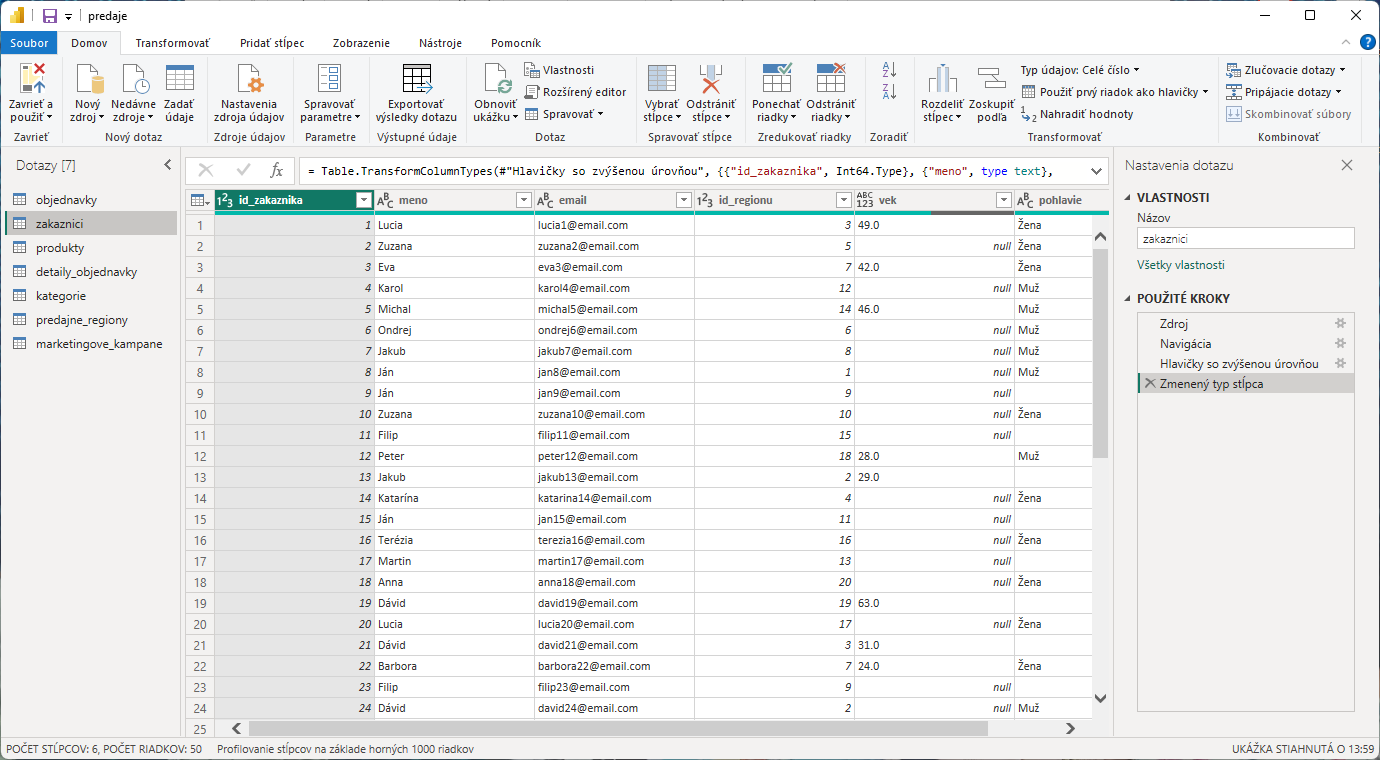Select the detaily_objednavky query
1380x760 pixels.
[90, 272]
